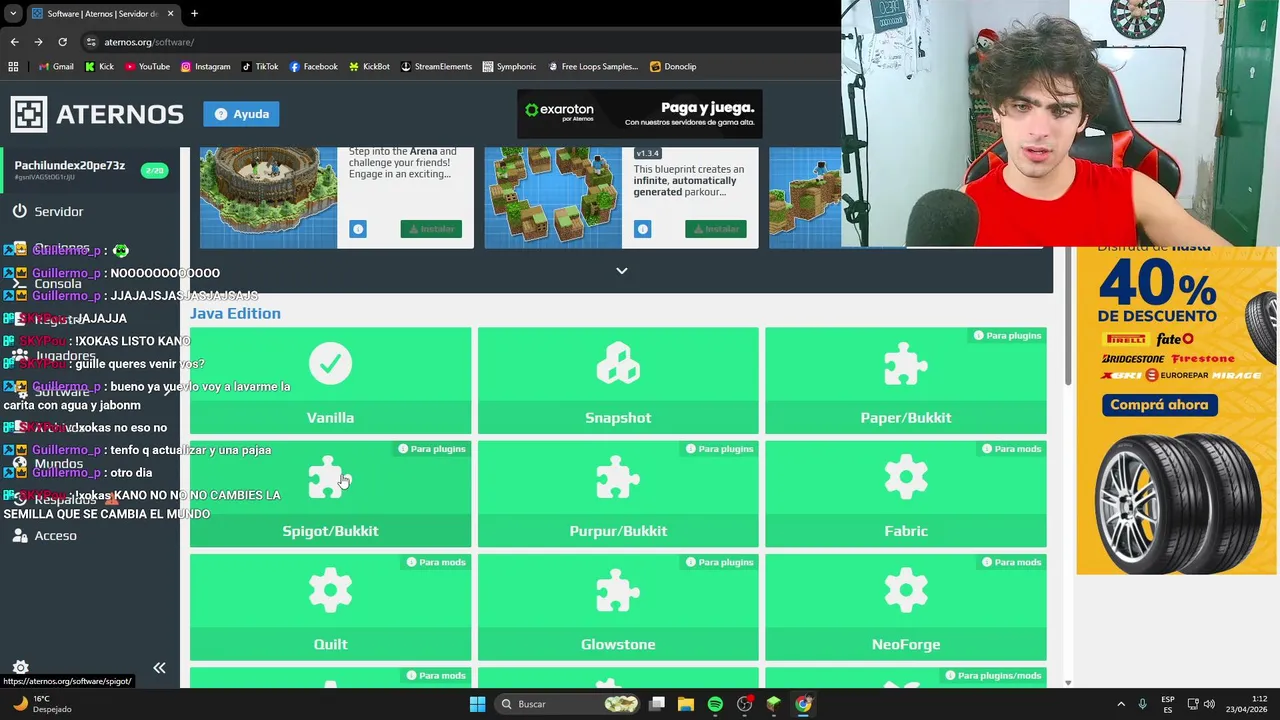
Task: Switch to Software | Aternos tab
Action: coord(102,14)
